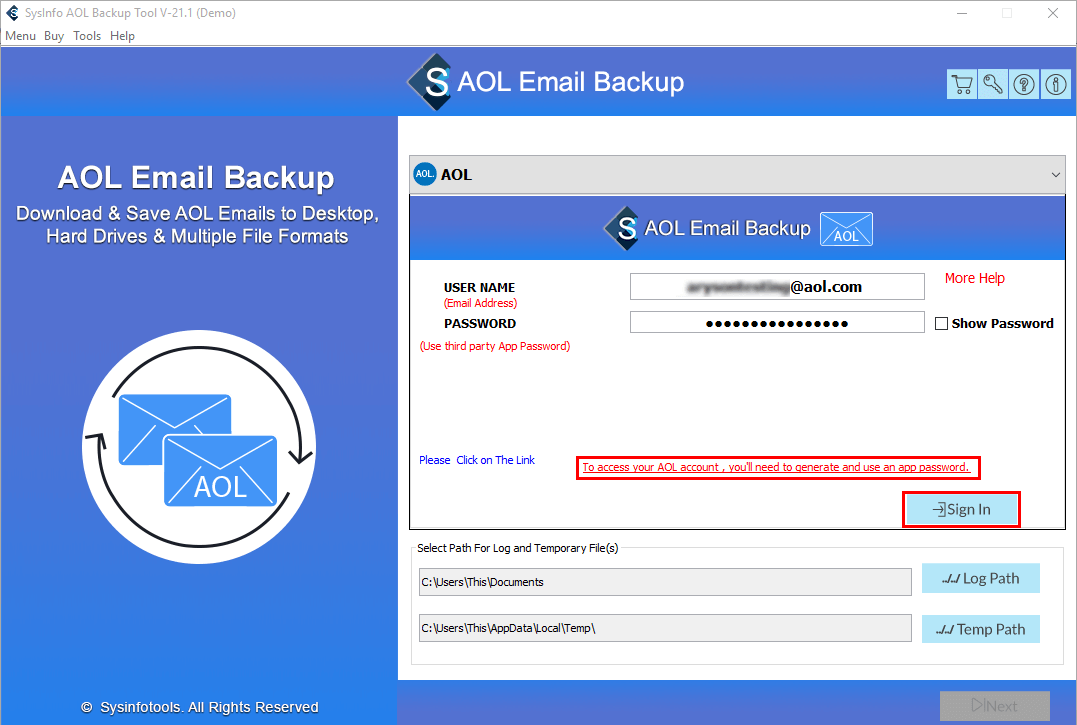Open the Buy menu
1077x725 pixels.
(54, 36)
